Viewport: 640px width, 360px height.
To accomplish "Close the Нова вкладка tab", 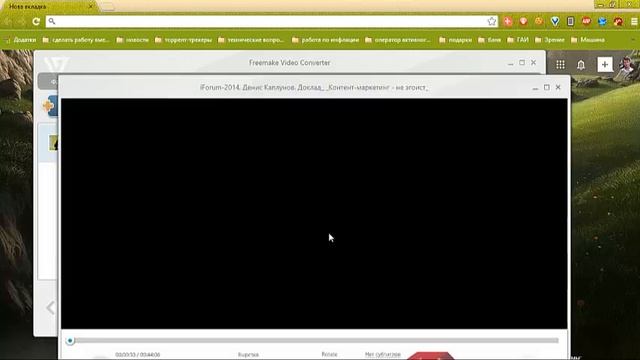I will tap(91, 7).
